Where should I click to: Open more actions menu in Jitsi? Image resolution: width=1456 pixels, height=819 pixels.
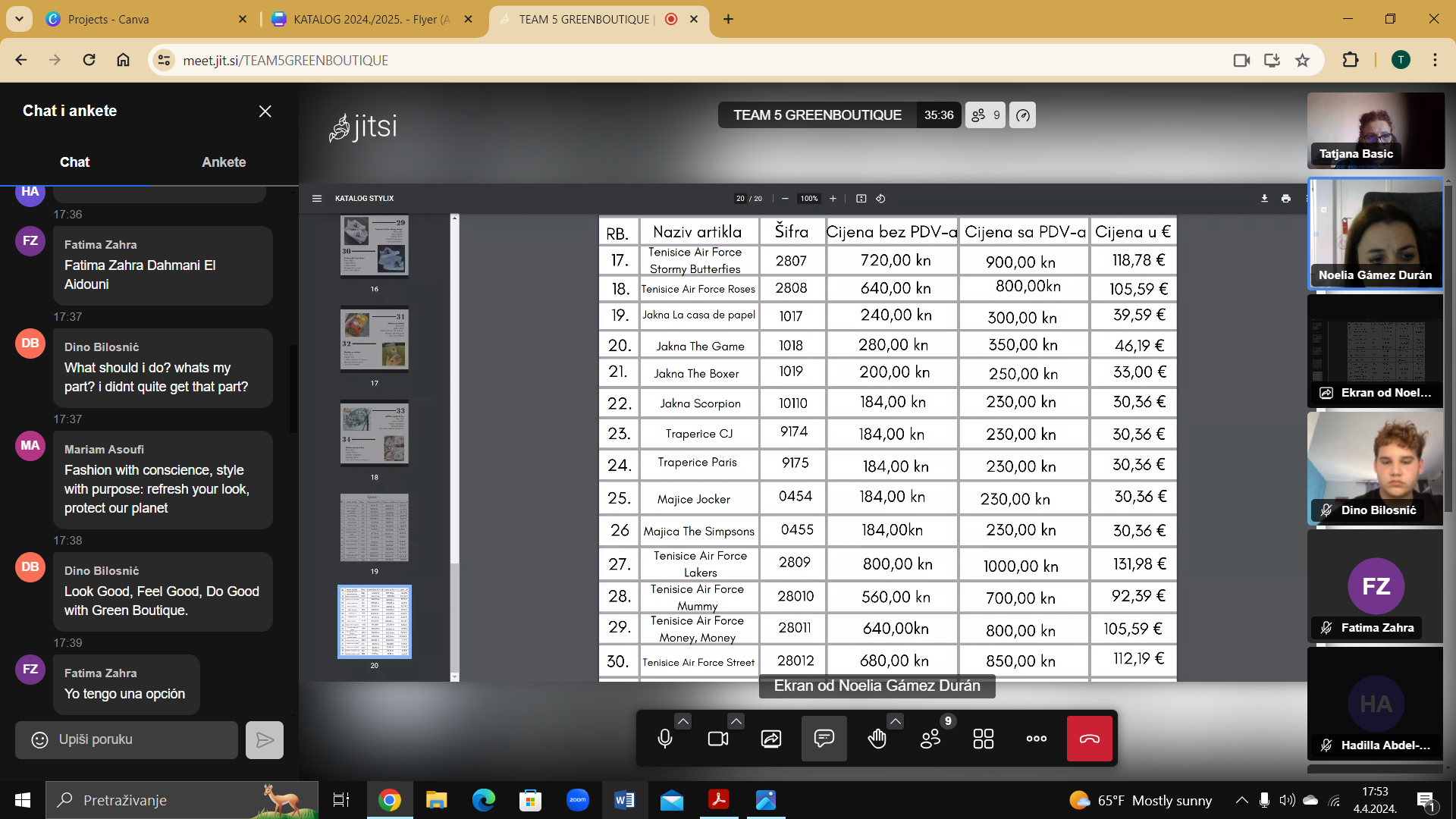(1037, 739)
